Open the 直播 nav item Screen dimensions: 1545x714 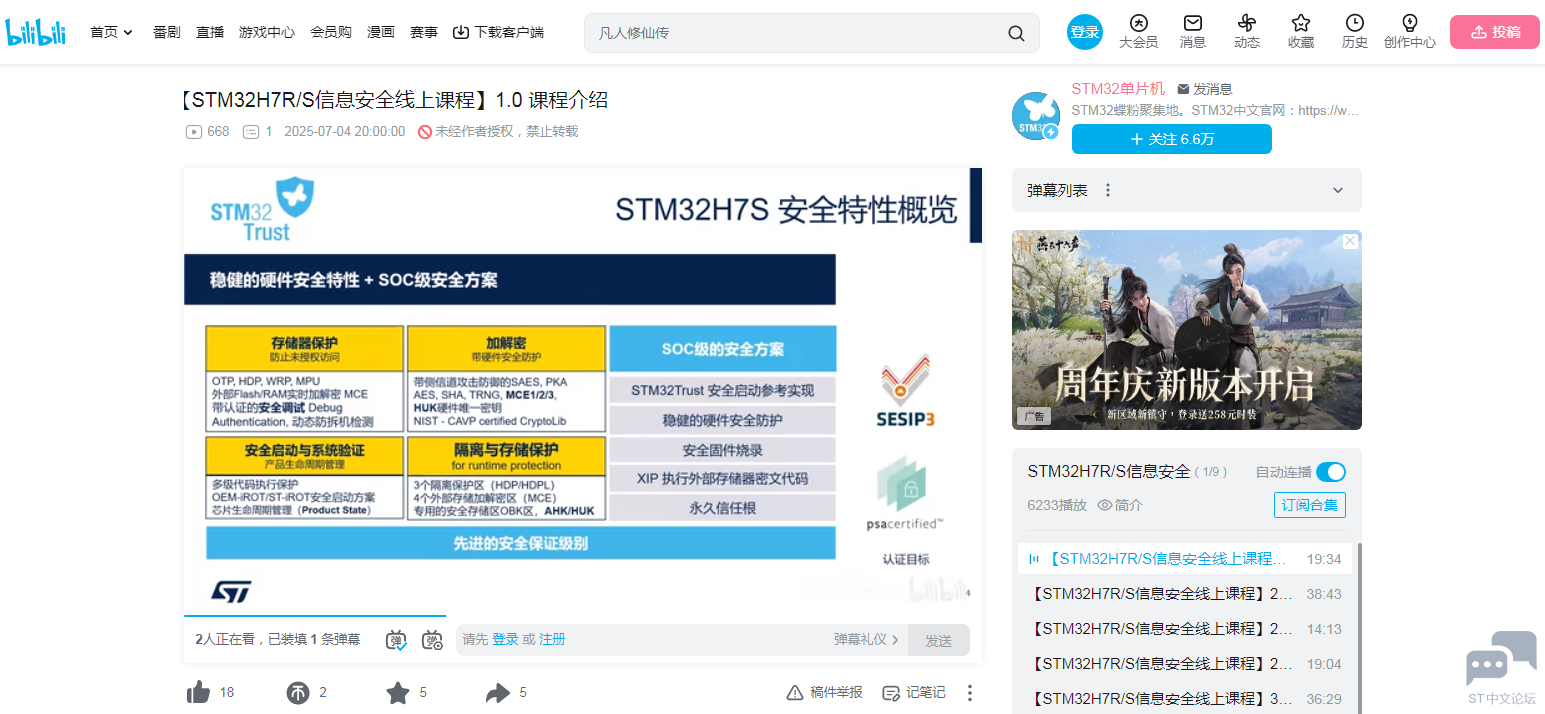(x=210, y=32)
